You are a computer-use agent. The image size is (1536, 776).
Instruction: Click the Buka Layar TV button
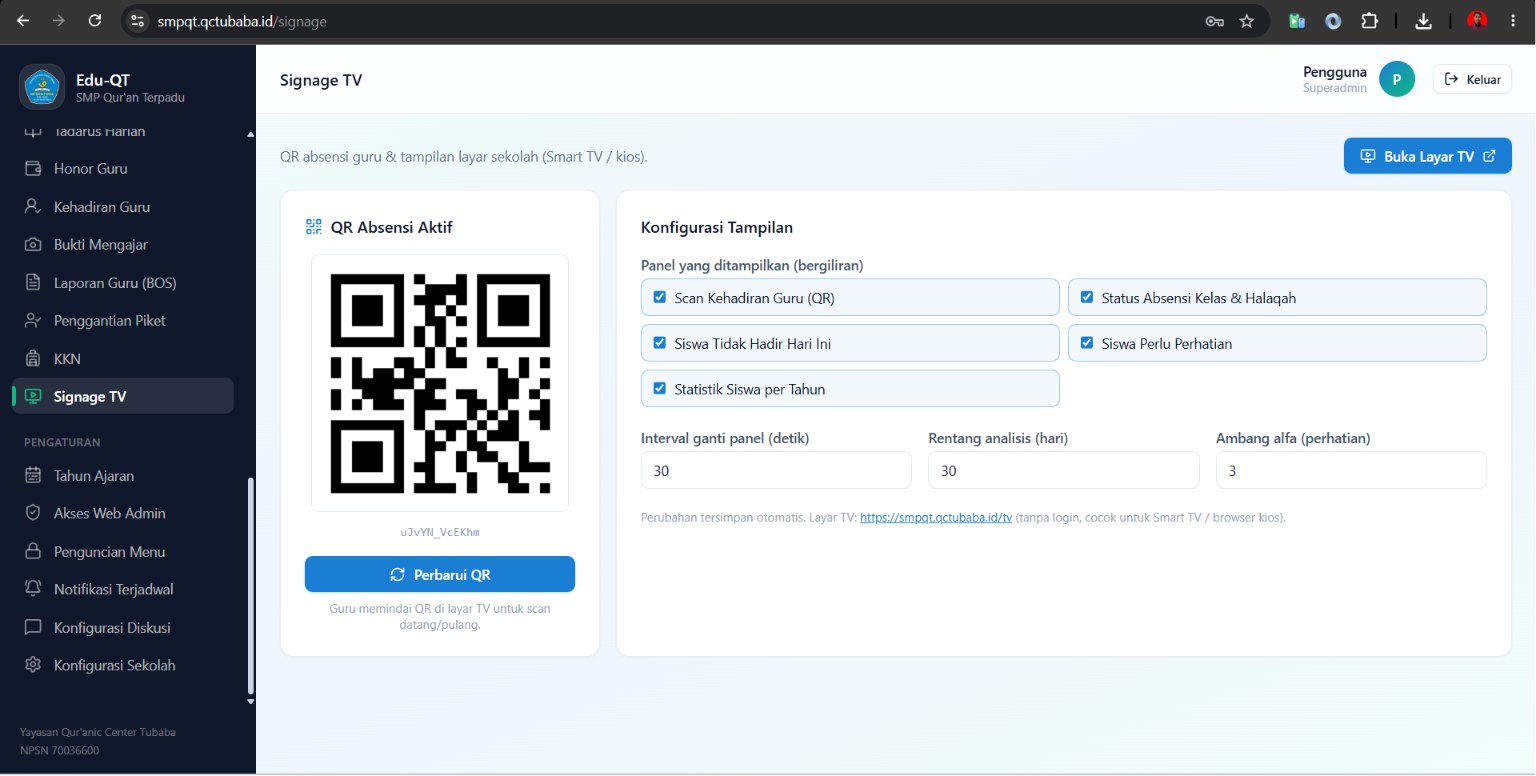pos(1427,156)
